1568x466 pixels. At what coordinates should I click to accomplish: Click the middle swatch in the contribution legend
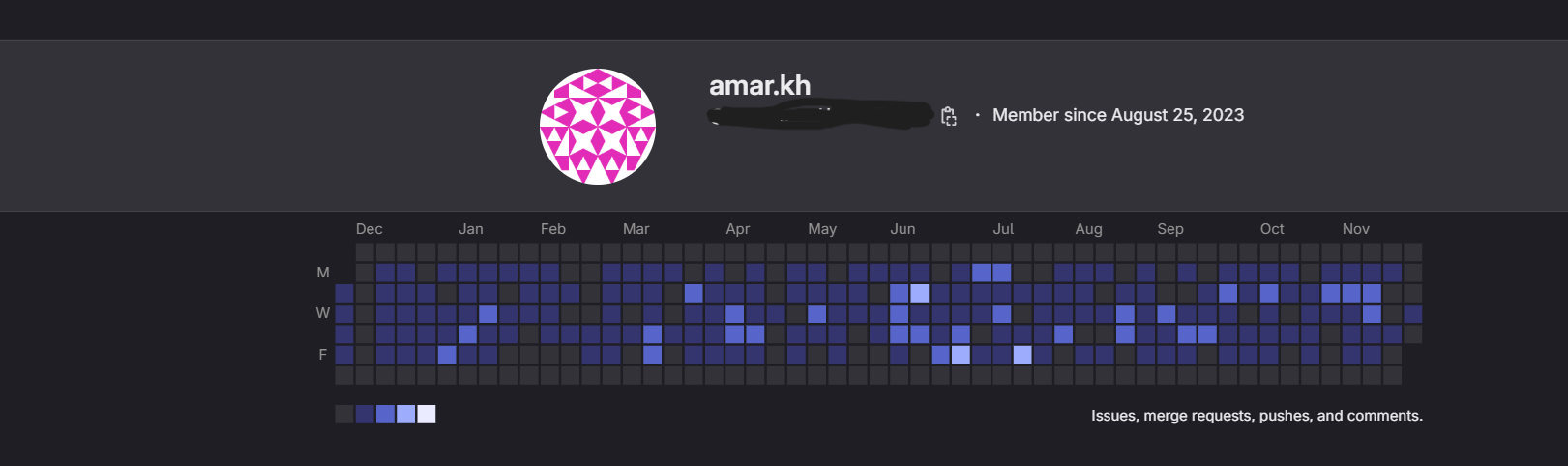pyautogui.click(x=385, y=415)
